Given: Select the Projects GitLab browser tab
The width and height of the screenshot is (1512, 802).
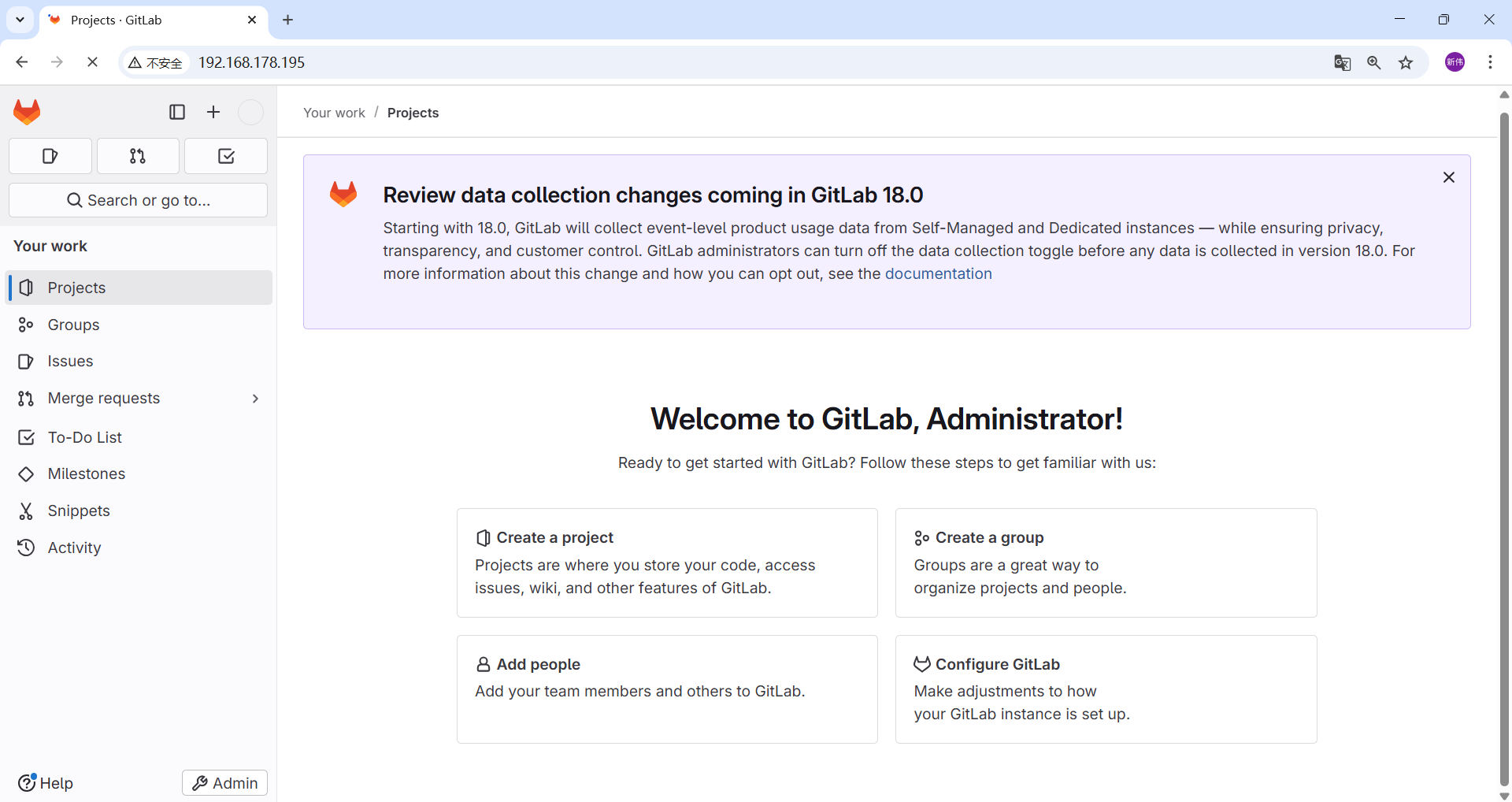Looking at the screenshot, I should tap(118, 20).
